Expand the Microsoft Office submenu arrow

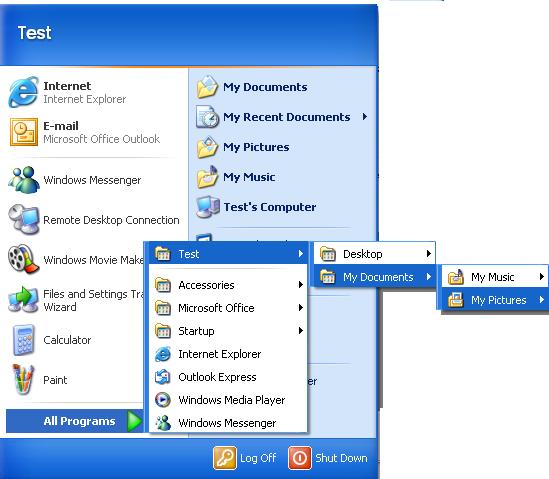click(x=300, y=307)
